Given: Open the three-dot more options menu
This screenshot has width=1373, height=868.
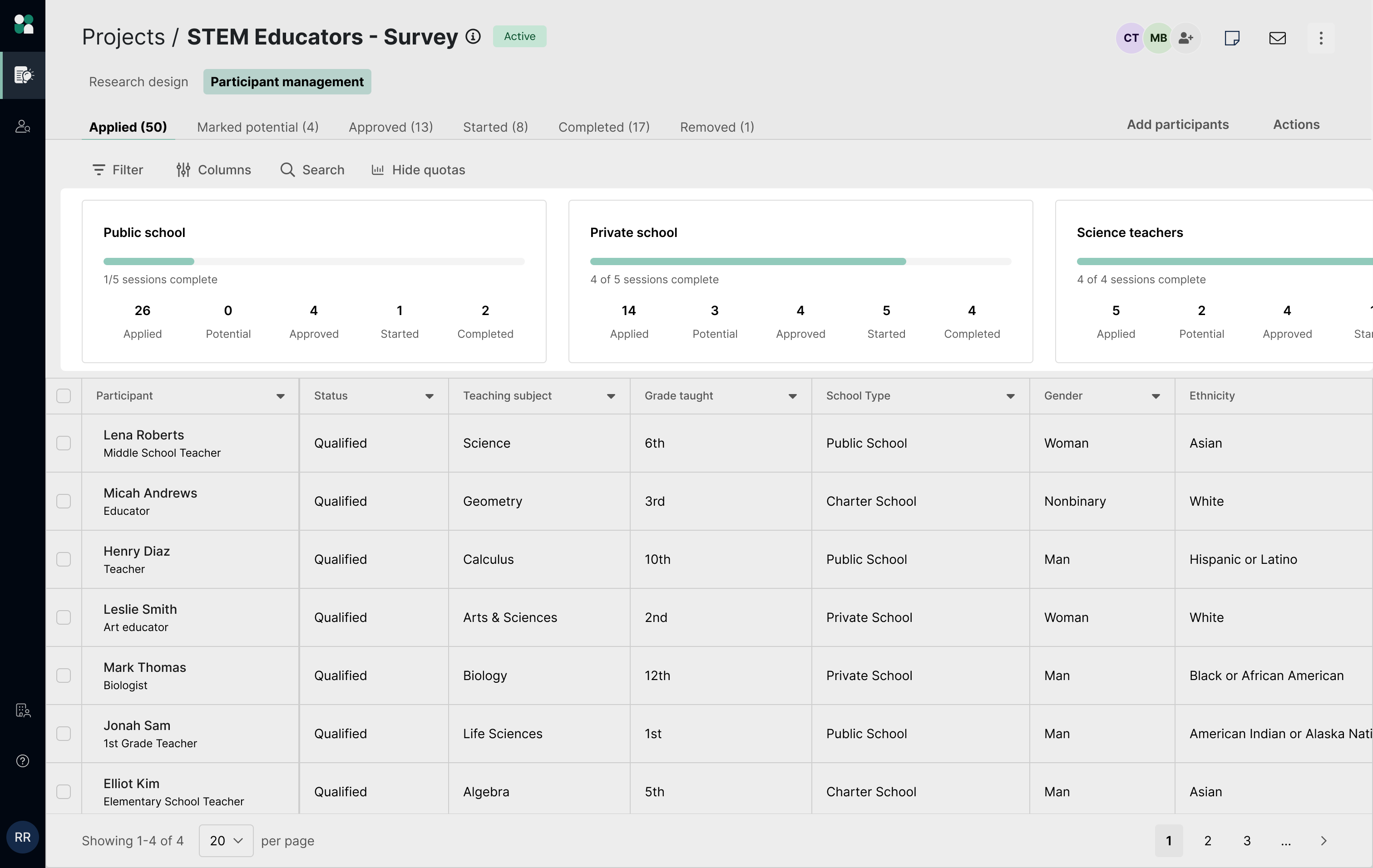Looking at the screenshot, I should tap(1320, 38).
